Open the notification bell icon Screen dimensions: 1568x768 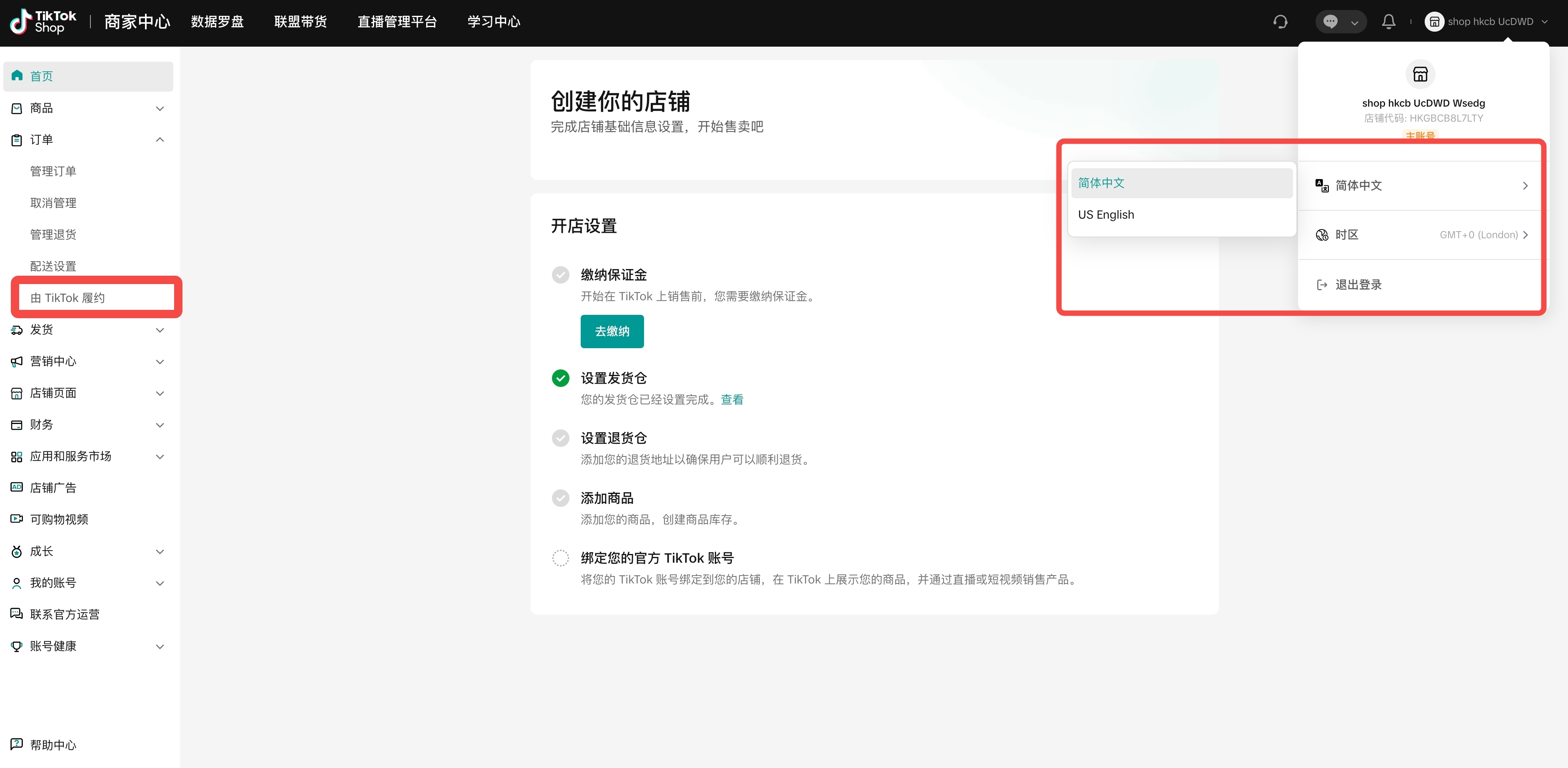(x=1388, y=22)
